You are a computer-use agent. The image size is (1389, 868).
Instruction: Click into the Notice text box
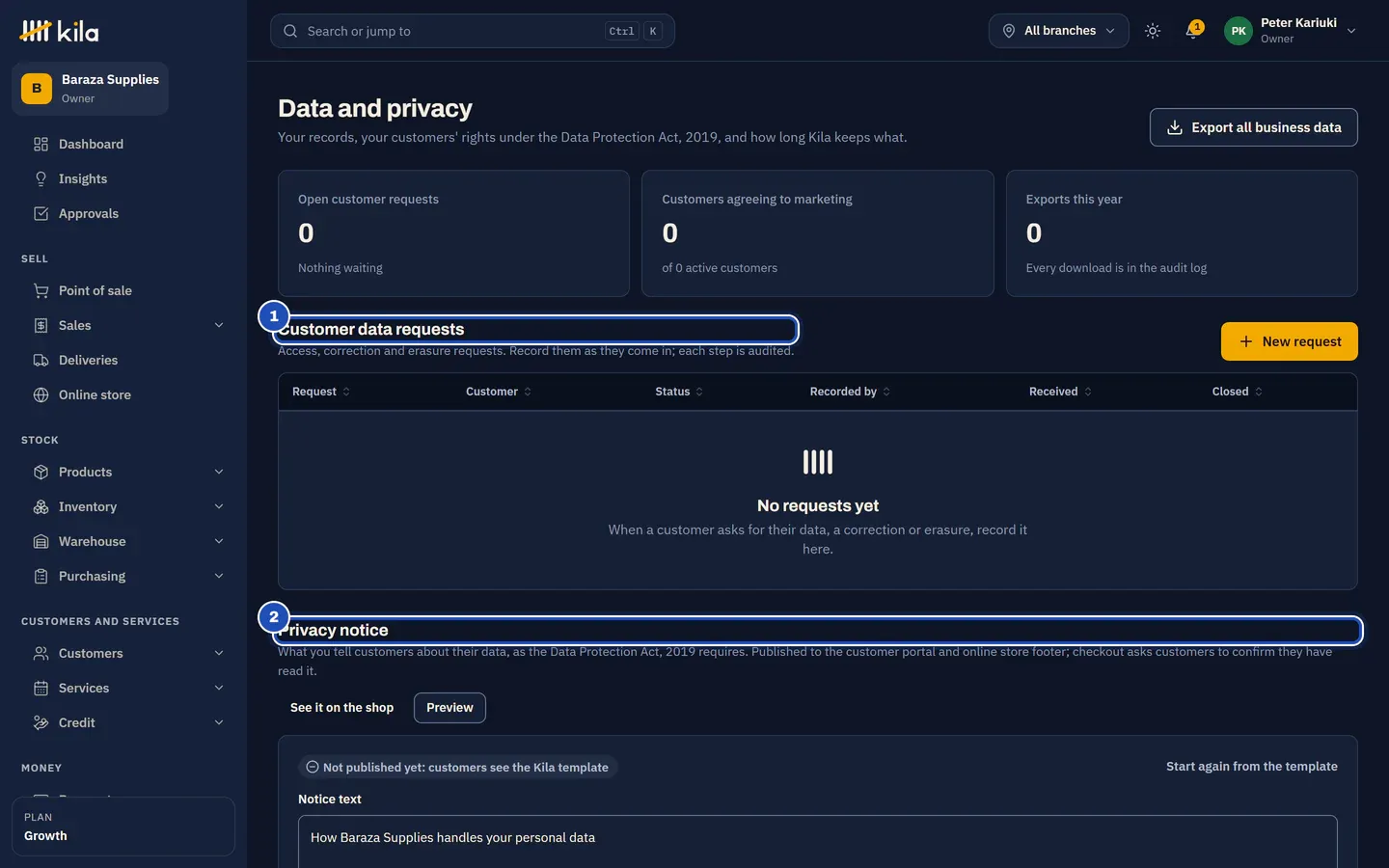coord(817,841)
